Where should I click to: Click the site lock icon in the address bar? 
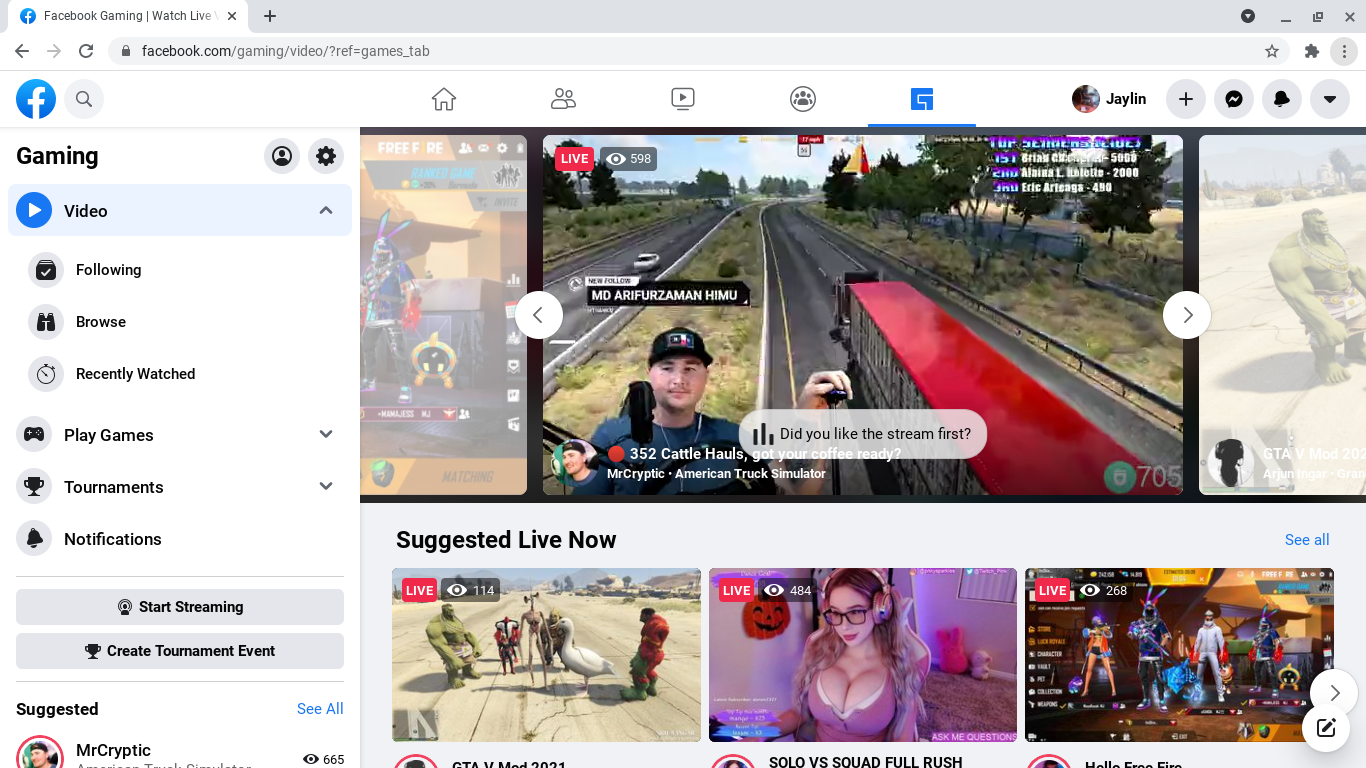(x=126, y=51)
